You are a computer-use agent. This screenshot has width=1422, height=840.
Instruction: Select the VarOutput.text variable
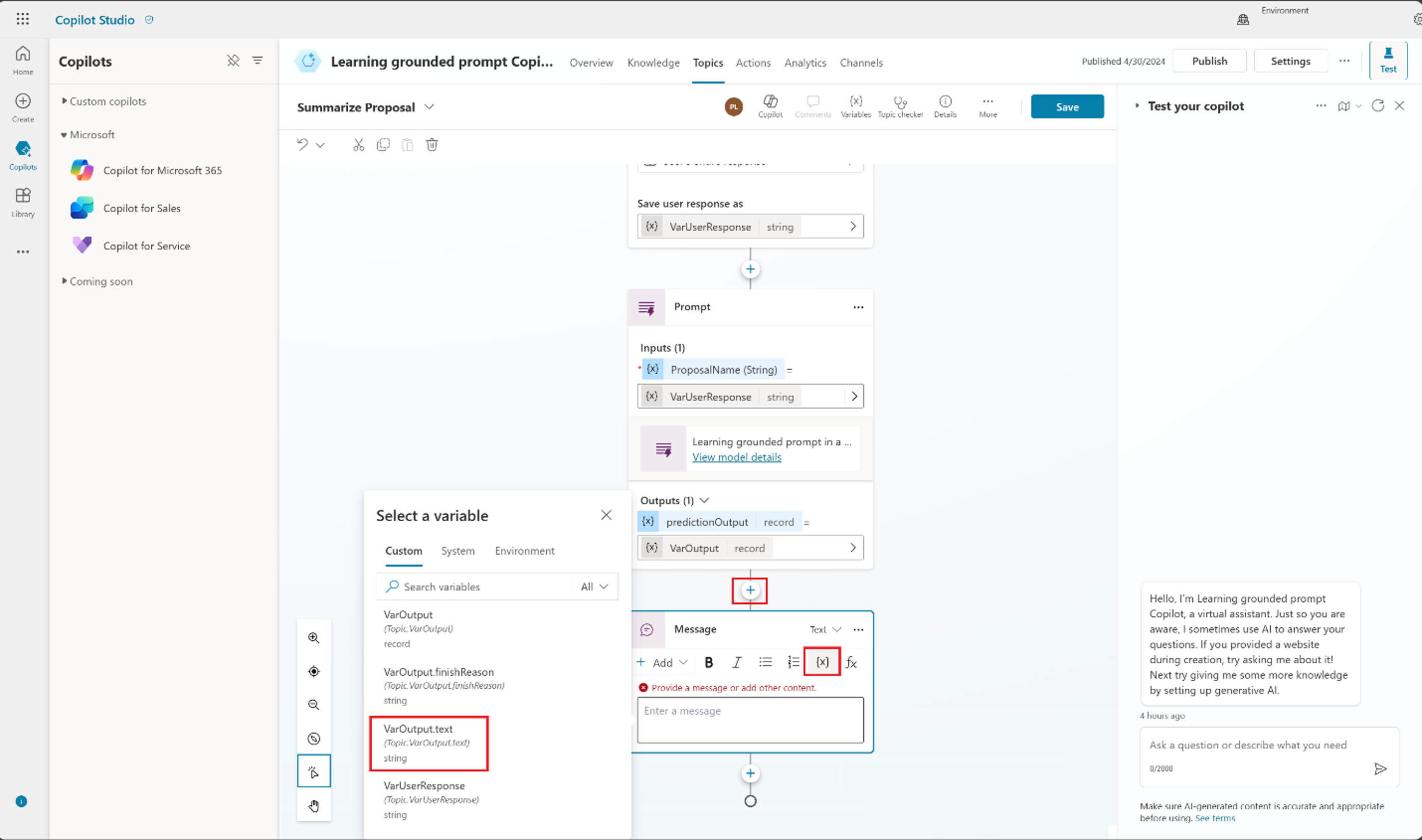pyautogui.click(x=429, y=743)
